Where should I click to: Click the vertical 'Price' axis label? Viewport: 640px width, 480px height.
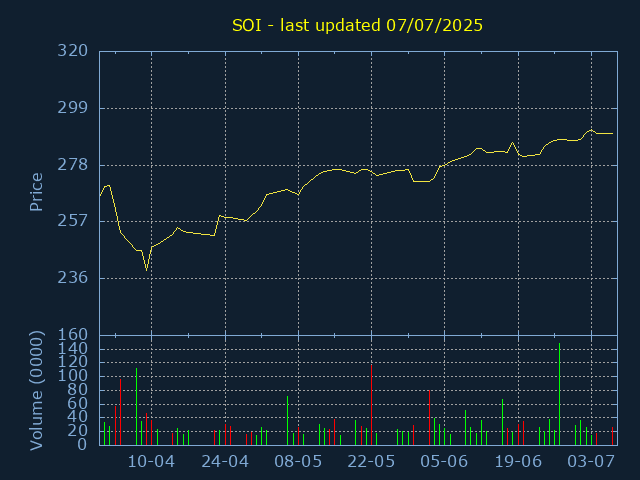pos(36,192)
